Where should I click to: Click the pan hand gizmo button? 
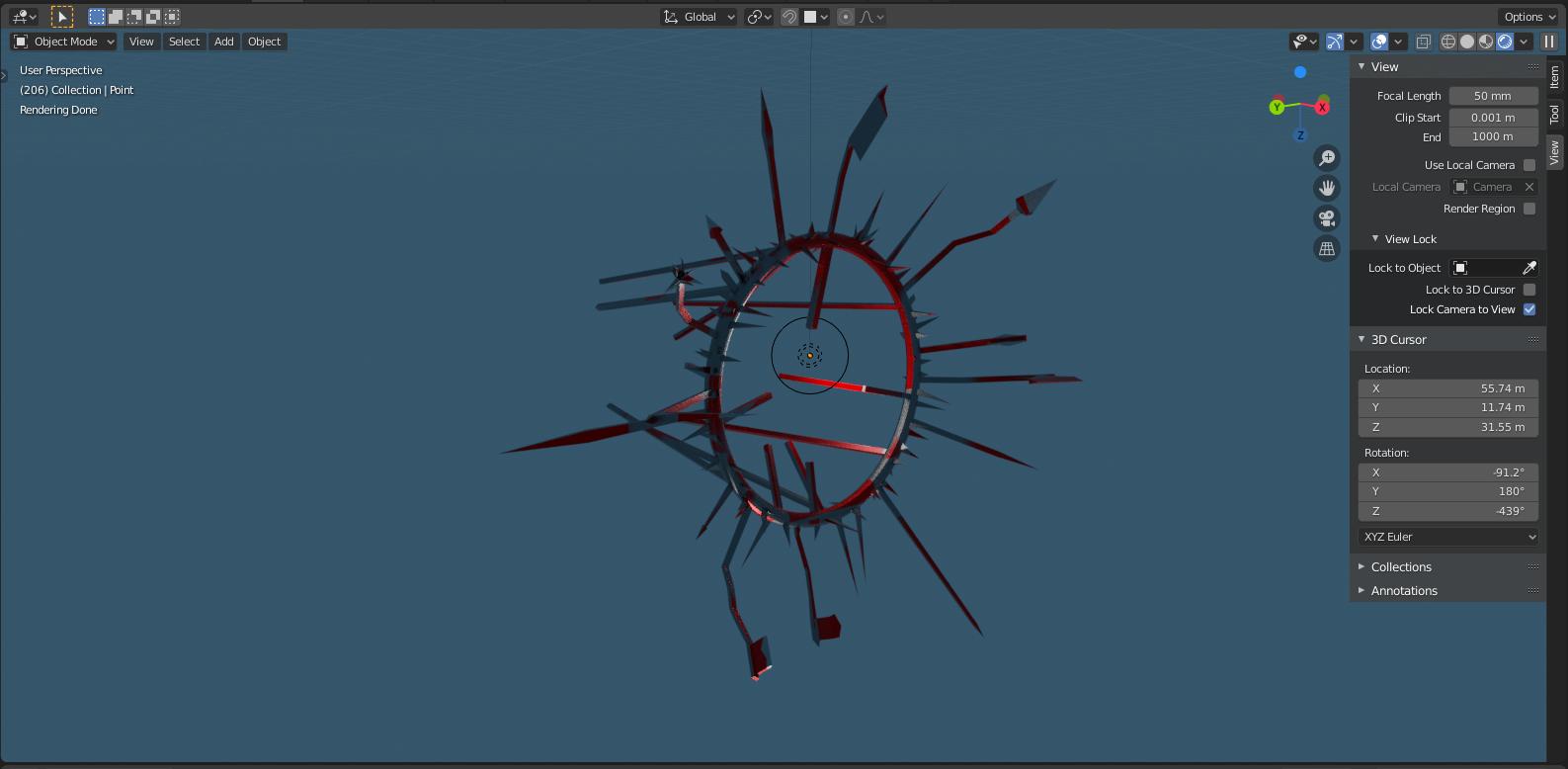click(1327, 188)
